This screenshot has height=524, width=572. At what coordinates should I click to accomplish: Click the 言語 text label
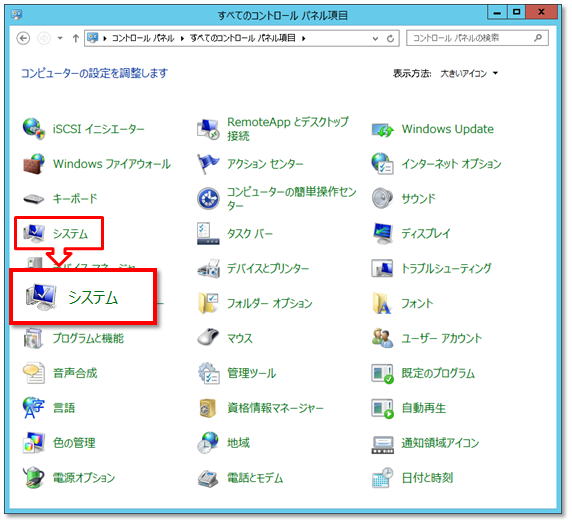[64, 408]
